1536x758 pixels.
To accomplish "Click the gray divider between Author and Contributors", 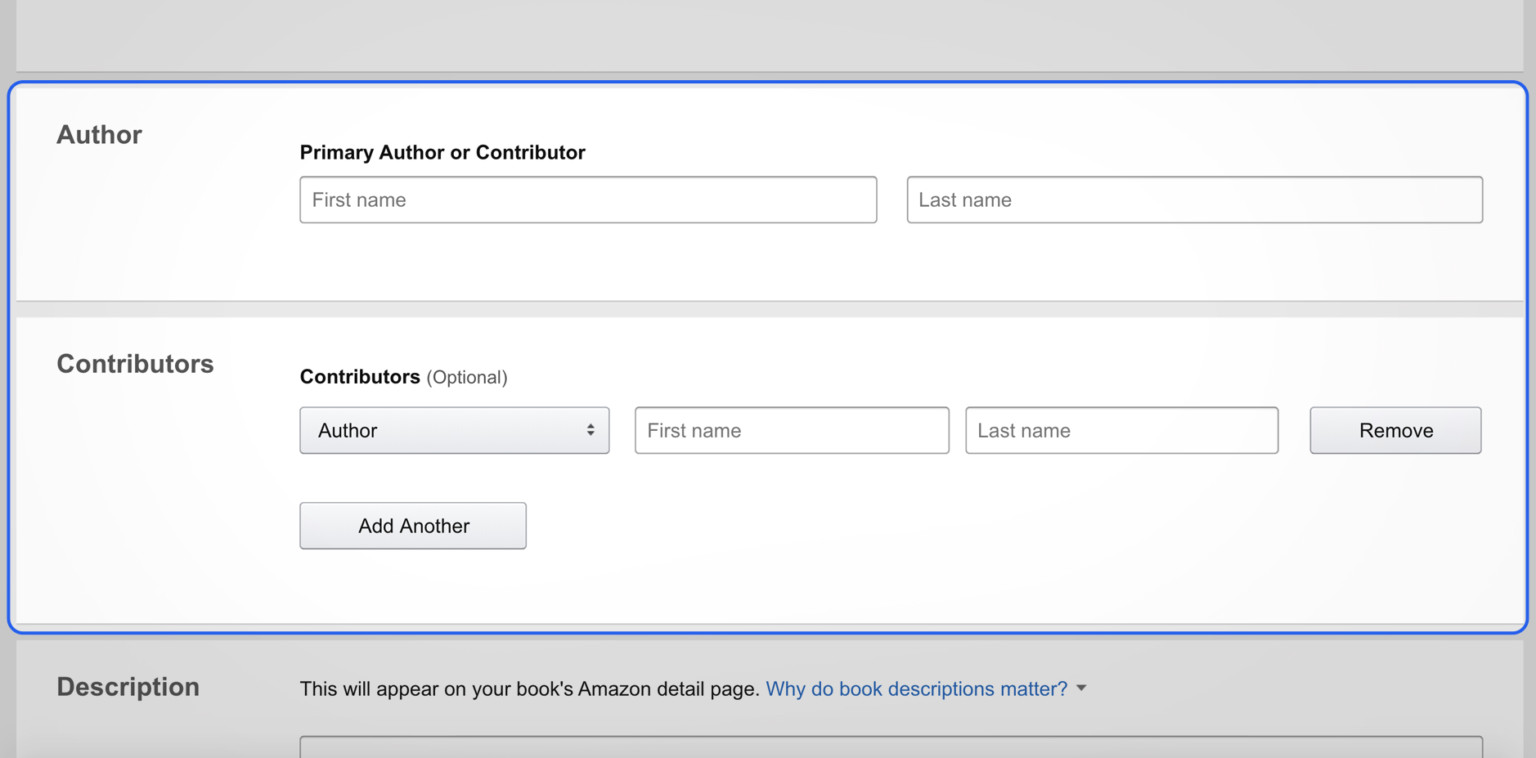I will coord(768,309).
